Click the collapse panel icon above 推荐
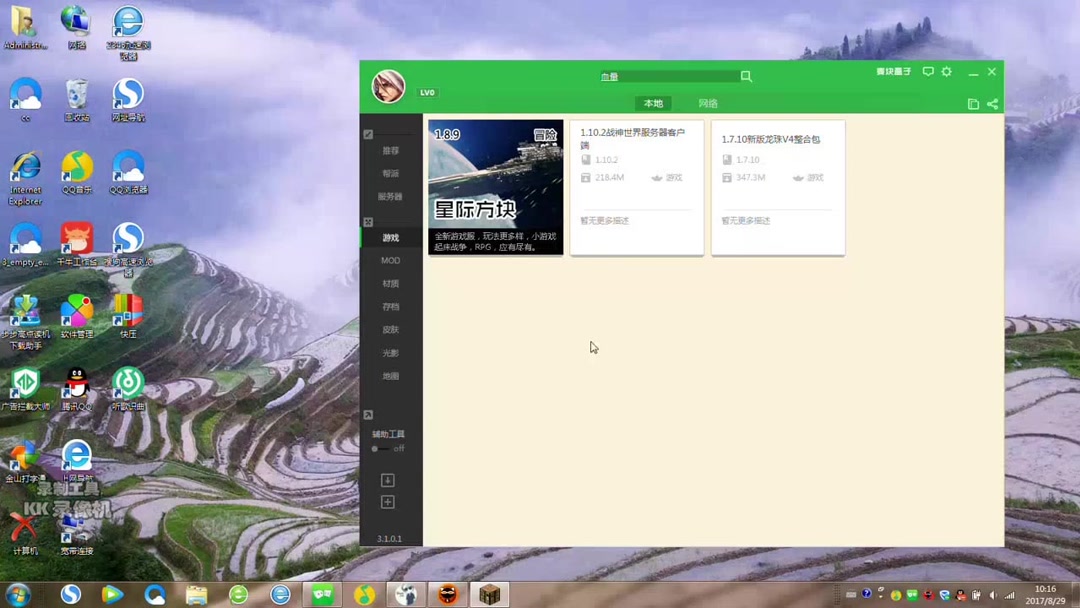Image resolution: width=1080 pixels, height=608 pixels. [x=368, y=133]
